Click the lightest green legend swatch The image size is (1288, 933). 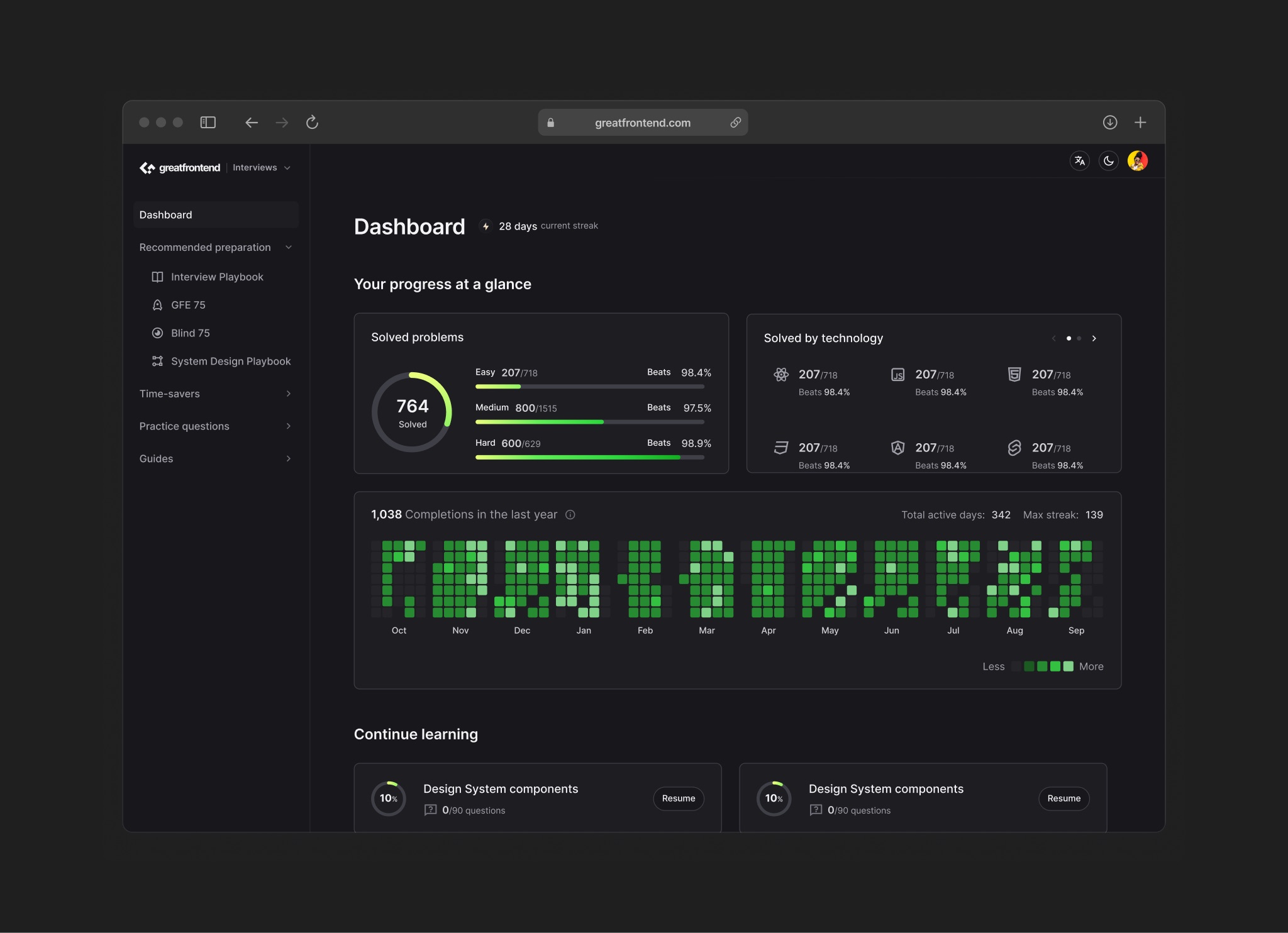click(1069, 666)
